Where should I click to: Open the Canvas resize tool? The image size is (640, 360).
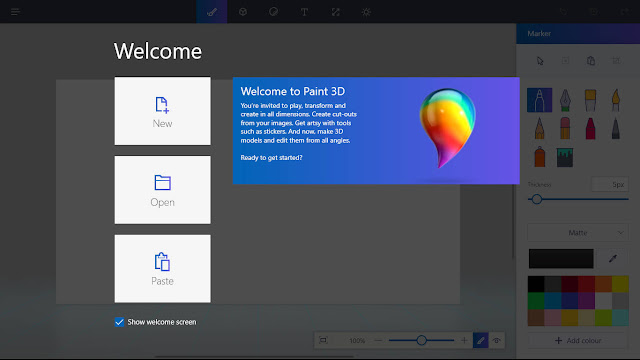click(x=336, y=12)
